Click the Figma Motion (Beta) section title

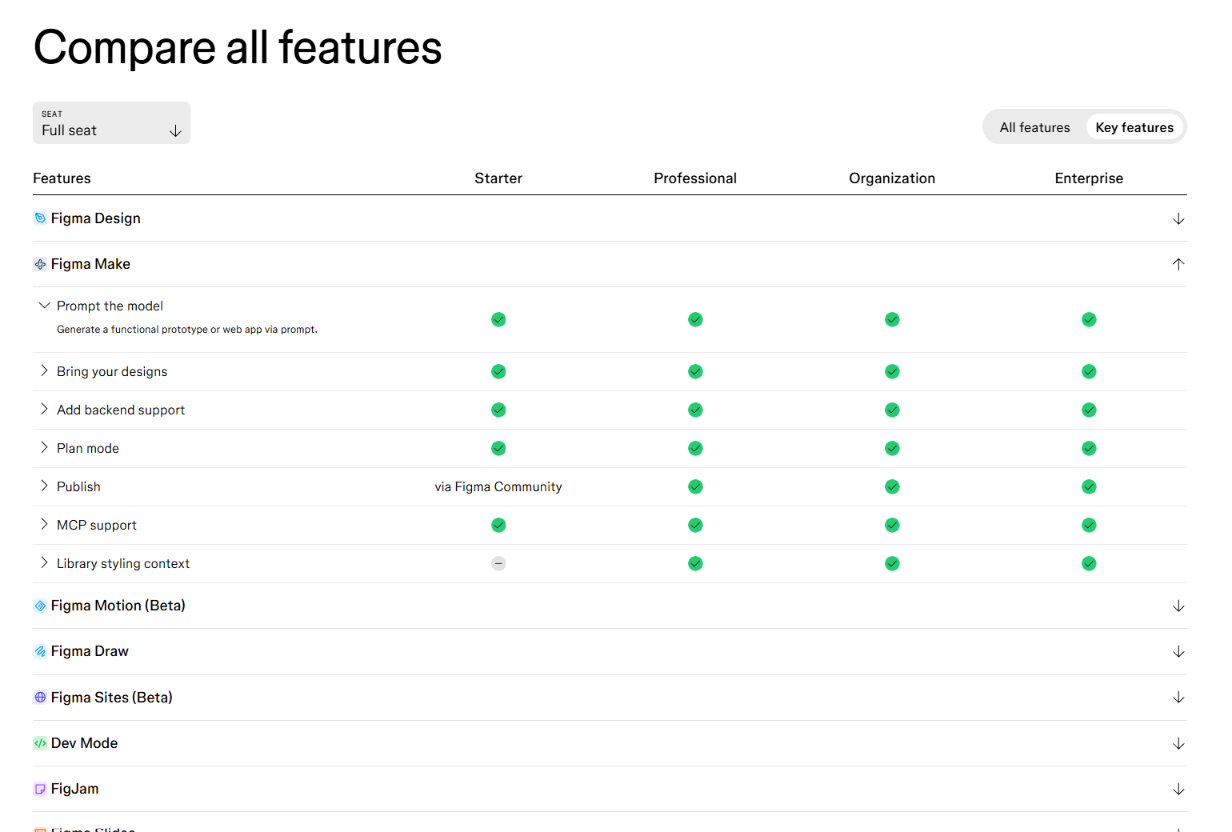point(118,606)
